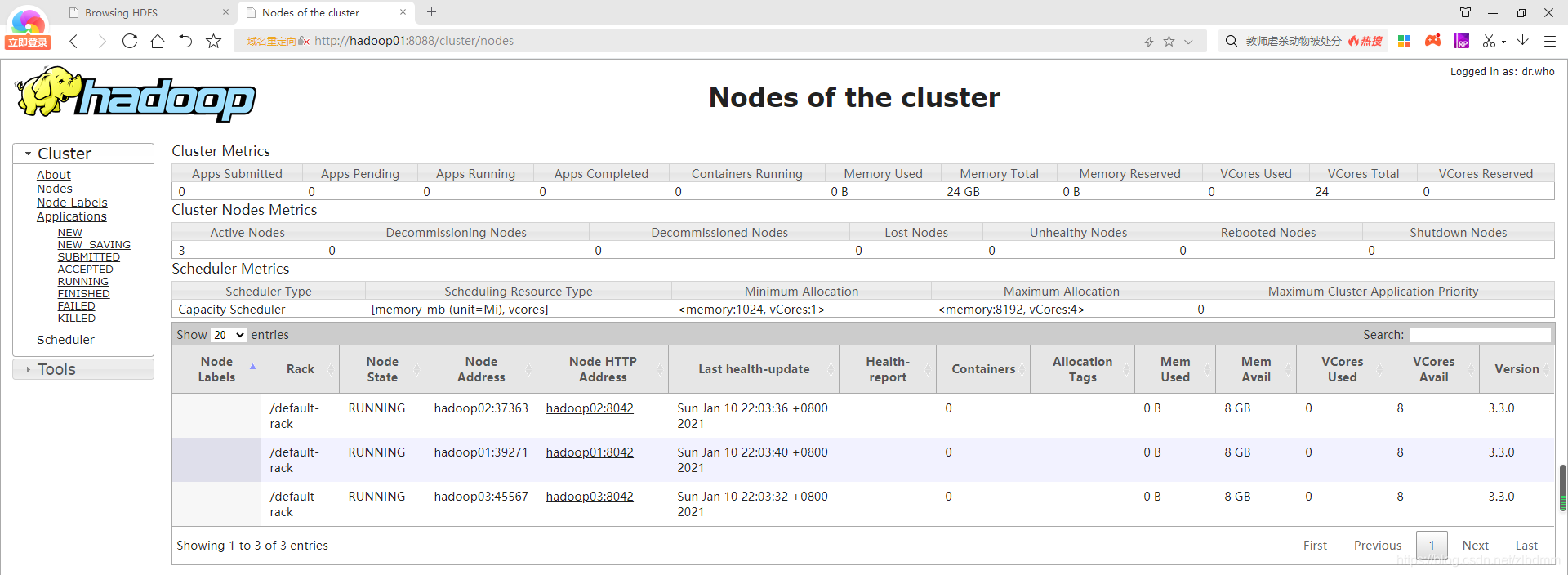
Task: Filter applications by FAILED state
Action: 77,306
